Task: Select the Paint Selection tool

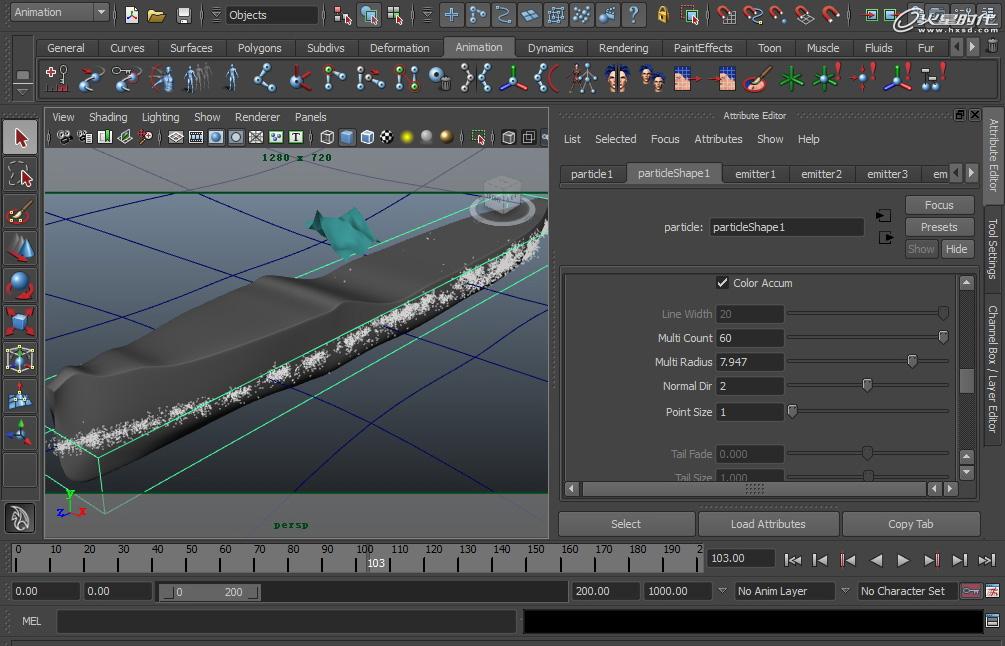Action: 19,212
